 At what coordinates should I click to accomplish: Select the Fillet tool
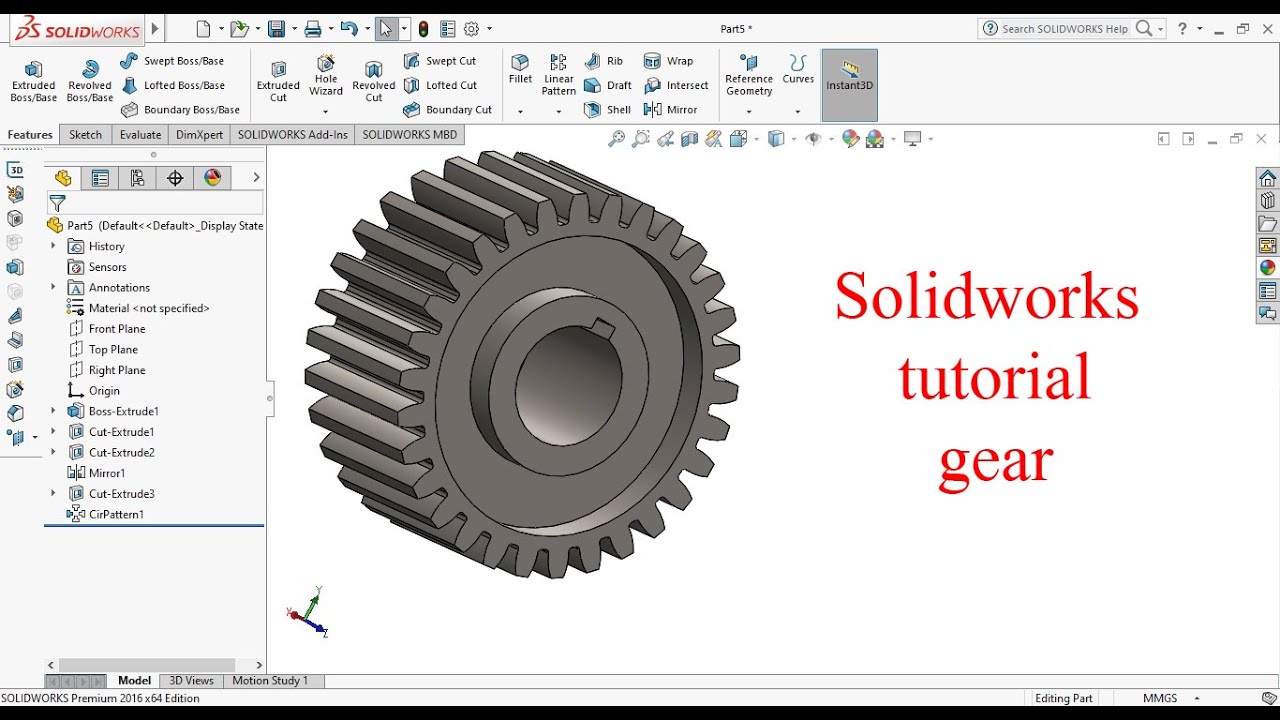520,70
